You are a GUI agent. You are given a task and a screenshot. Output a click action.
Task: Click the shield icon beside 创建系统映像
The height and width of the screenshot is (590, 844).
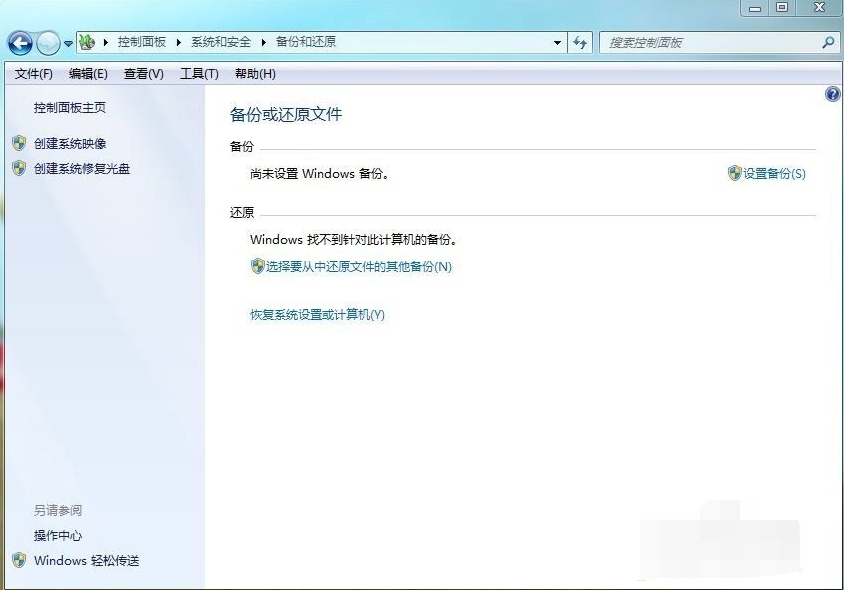pos(19,143)
